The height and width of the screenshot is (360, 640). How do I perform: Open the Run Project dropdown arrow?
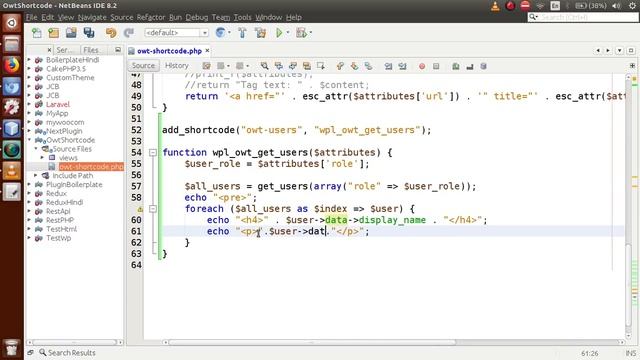pyautogui.click(x=288, y=33)
